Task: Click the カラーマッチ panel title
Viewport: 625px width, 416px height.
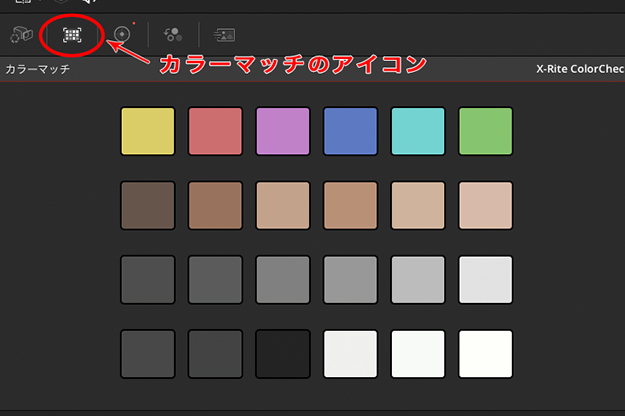Action: coord(37,70)
